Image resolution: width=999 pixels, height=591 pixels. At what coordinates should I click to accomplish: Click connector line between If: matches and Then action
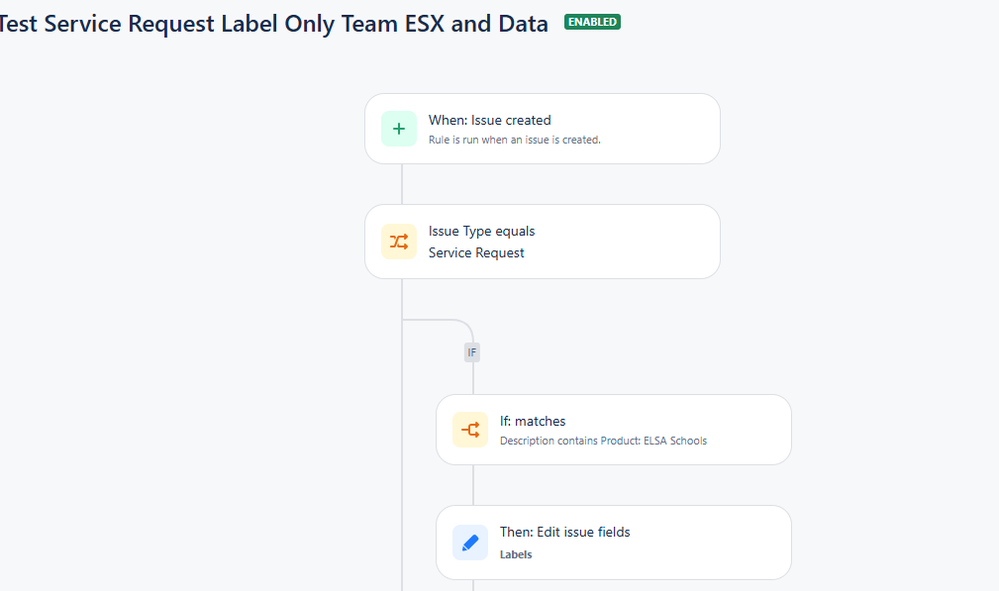(473, 485)
